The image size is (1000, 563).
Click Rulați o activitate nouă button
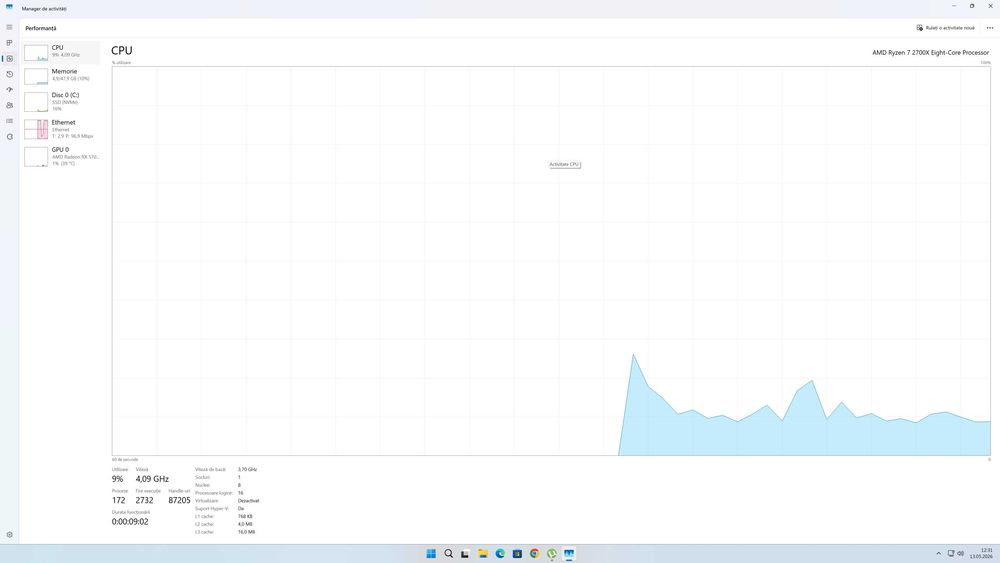click(946, 28)
